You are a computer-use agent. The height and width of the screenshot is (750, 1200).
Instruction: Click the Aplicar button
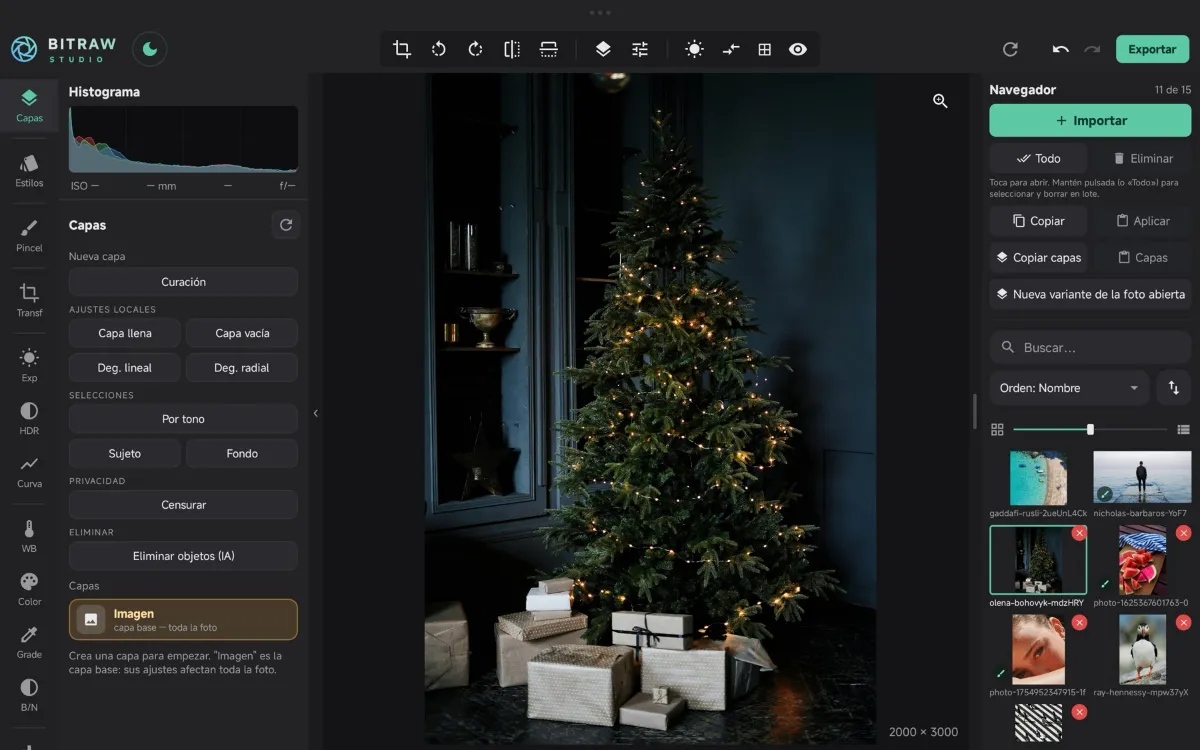tap(1142, 221)
